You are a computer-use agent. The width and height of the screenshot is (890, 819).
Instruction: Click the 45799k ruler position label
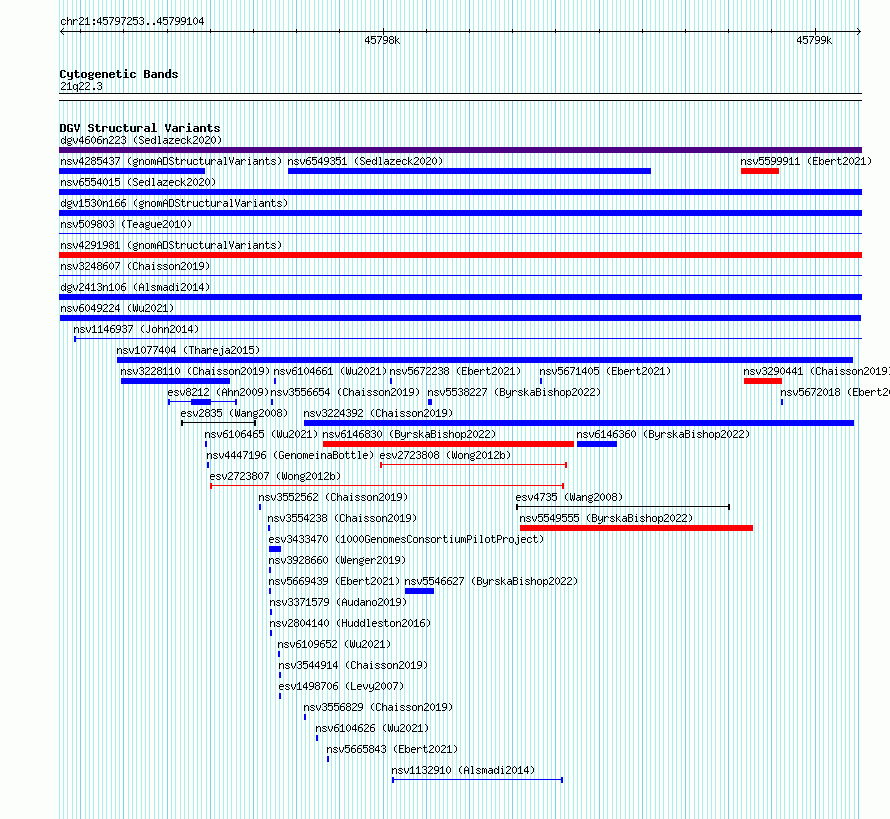(x=814, y=40)
